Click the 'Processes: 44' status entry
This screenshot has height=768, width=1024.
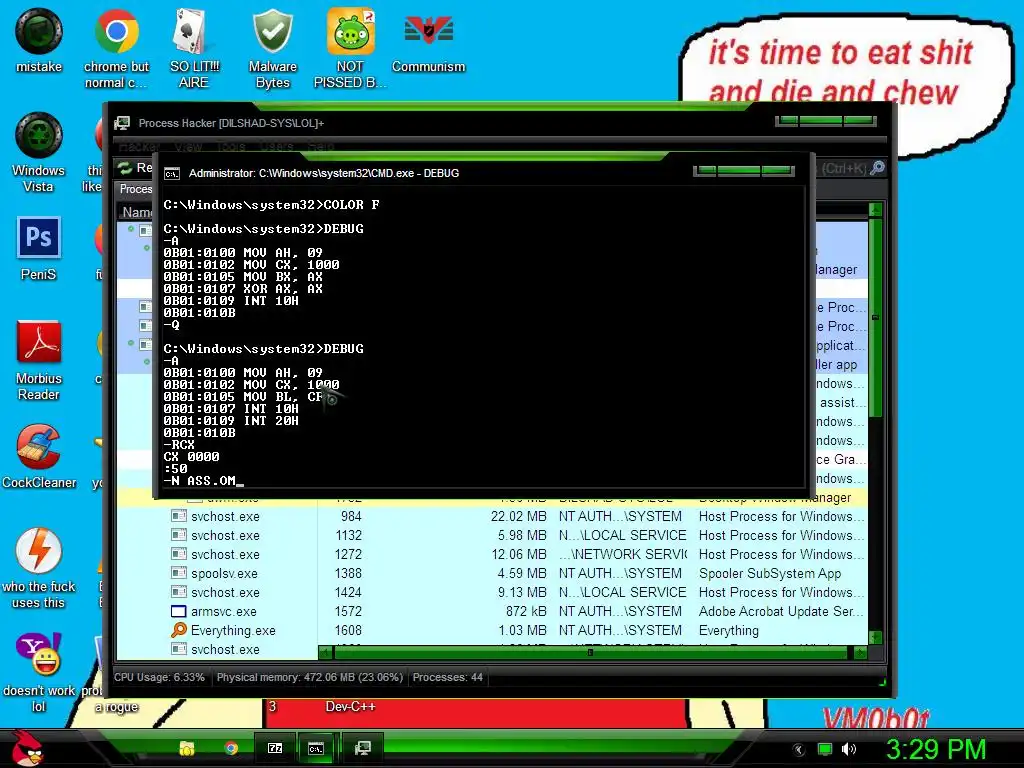pos(447,677)
